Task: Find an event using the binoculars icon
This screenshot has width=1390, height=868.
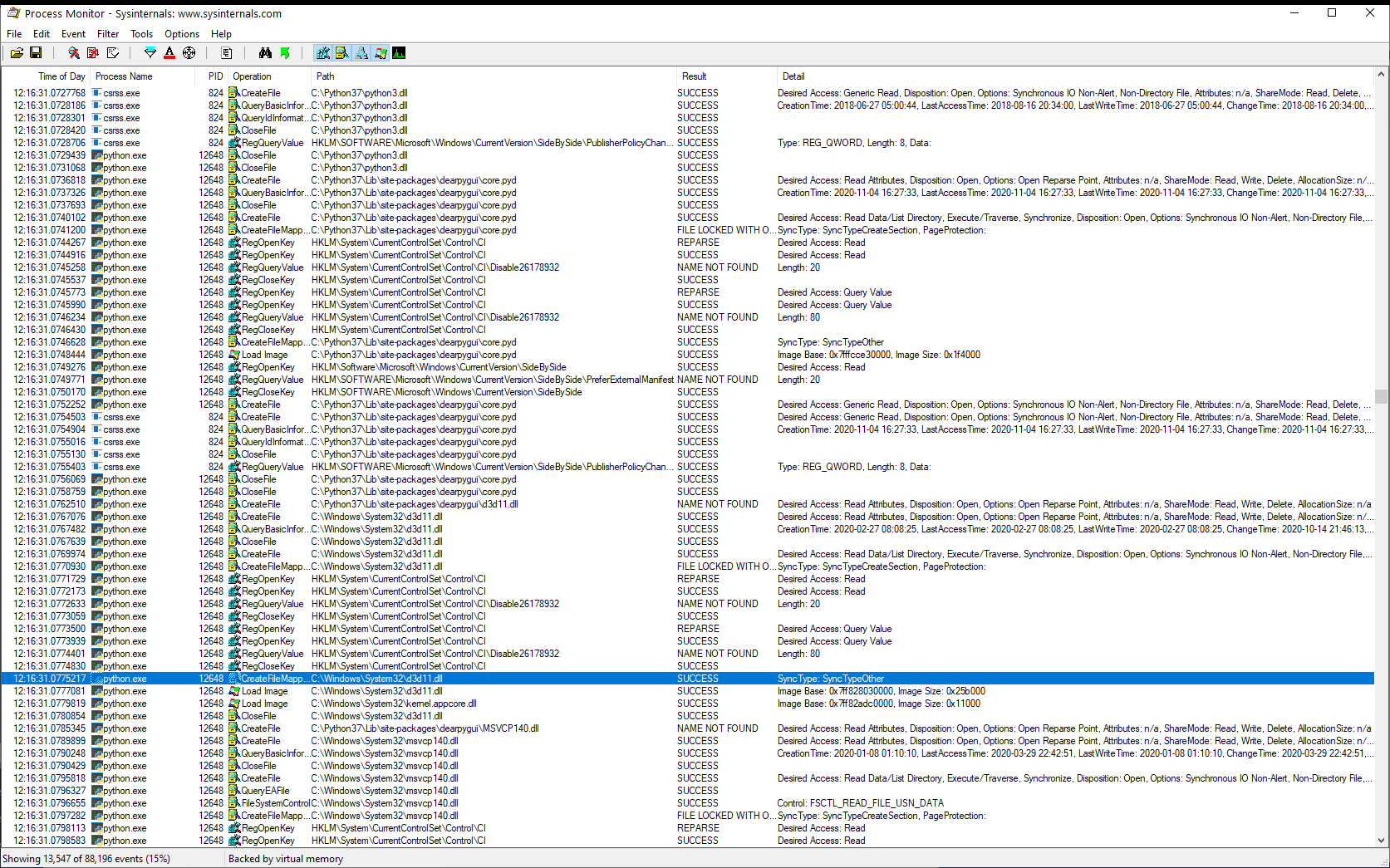Action: tap(265, 52)
